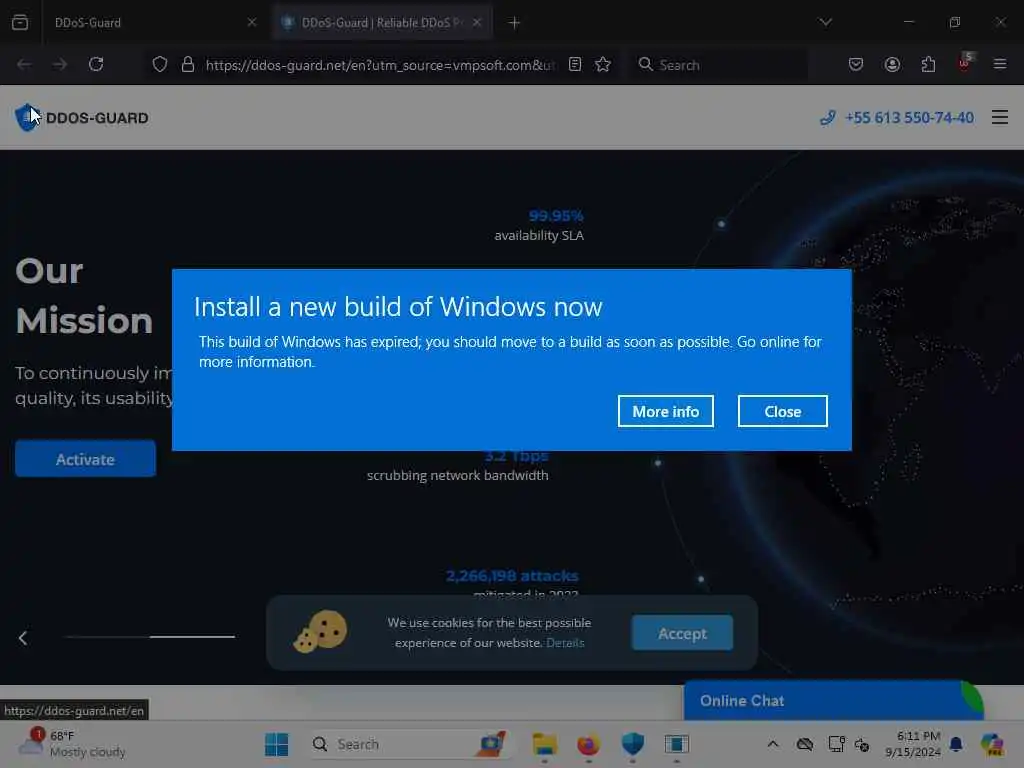
Task: Open Firefox from the taskbar
Action: 588,744
